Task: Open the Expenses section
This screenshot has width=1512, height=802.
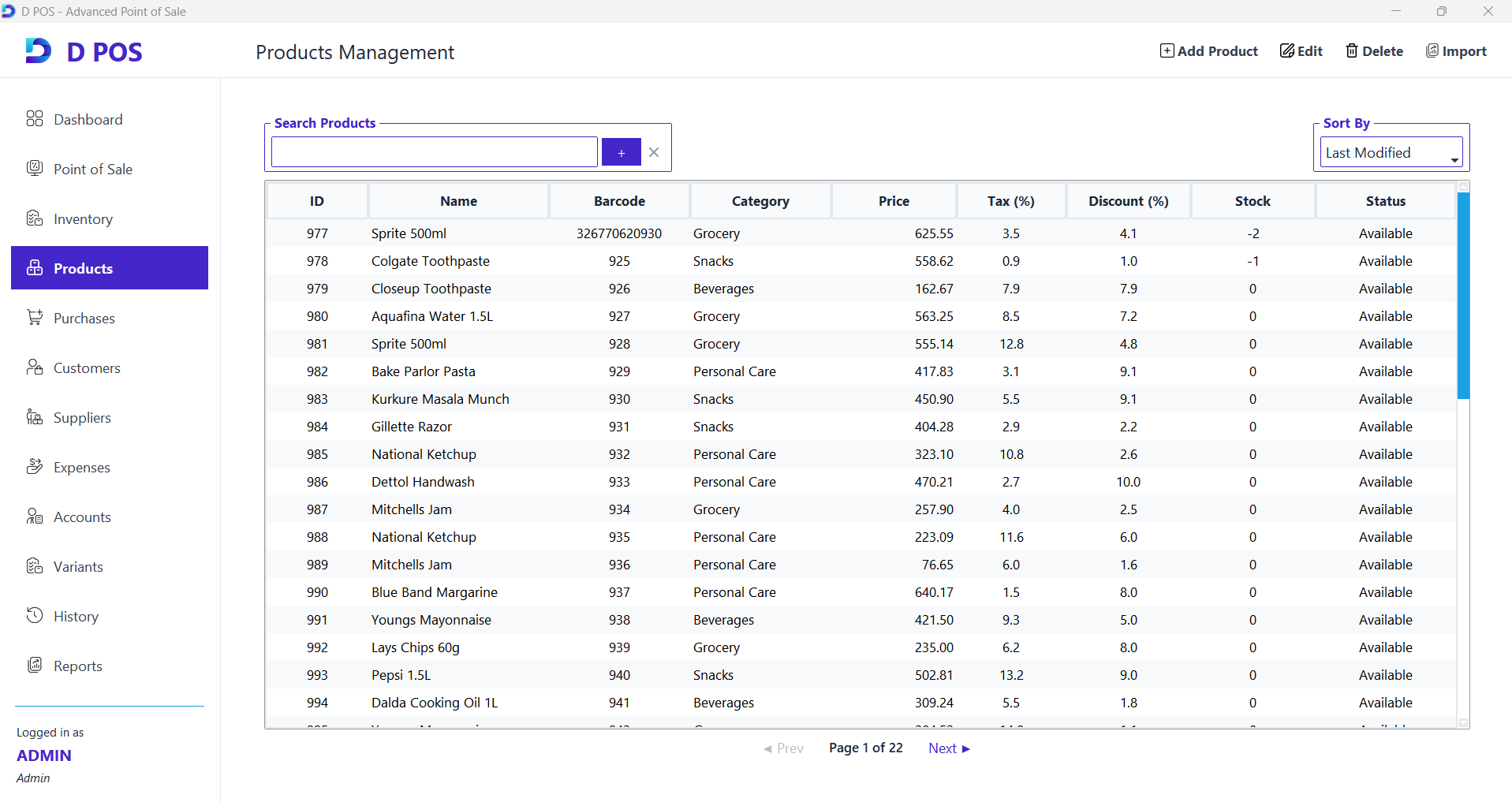Action: pos(110,467)
